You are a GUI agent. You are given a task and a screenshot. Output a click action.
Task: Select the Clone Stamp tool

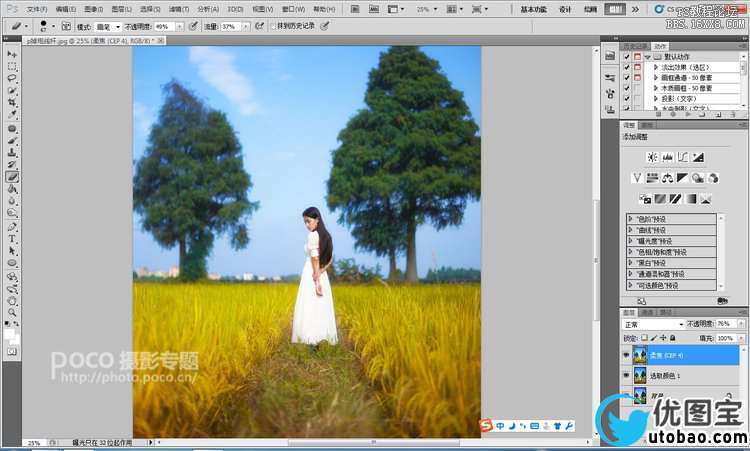(x=12, y=153)
